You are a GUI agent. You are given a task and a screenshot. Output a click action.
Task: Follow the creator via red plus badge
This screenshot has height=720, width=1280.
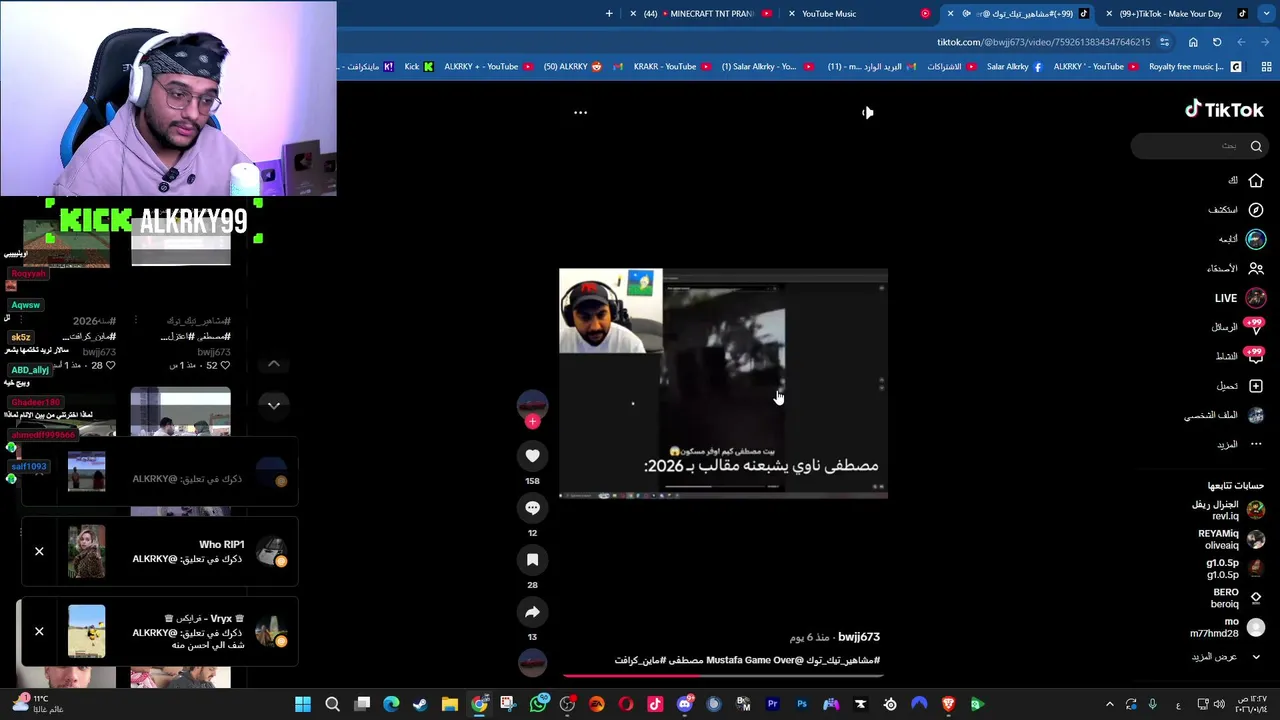point(532,422)
